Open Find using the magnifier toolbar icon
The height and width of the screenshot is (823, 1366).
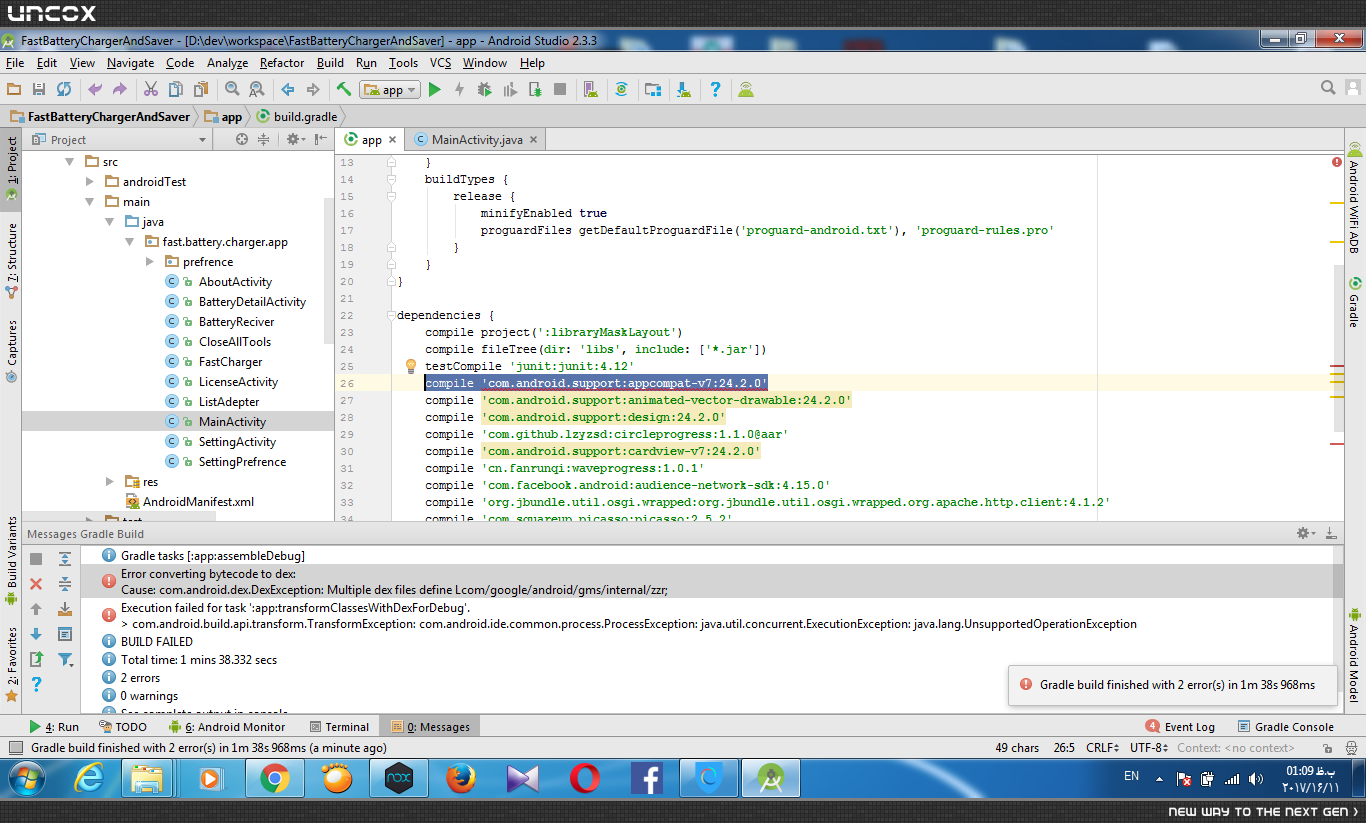232,90
